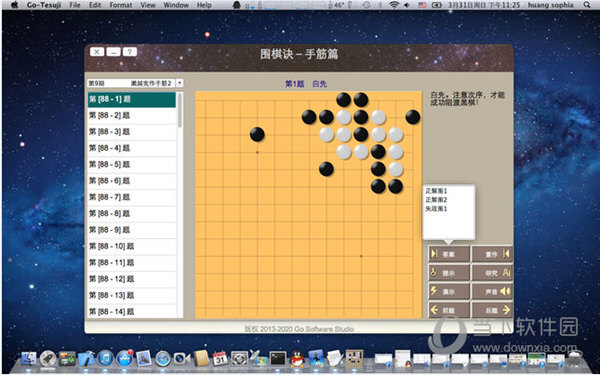Open the Format menu

(121, 5)
